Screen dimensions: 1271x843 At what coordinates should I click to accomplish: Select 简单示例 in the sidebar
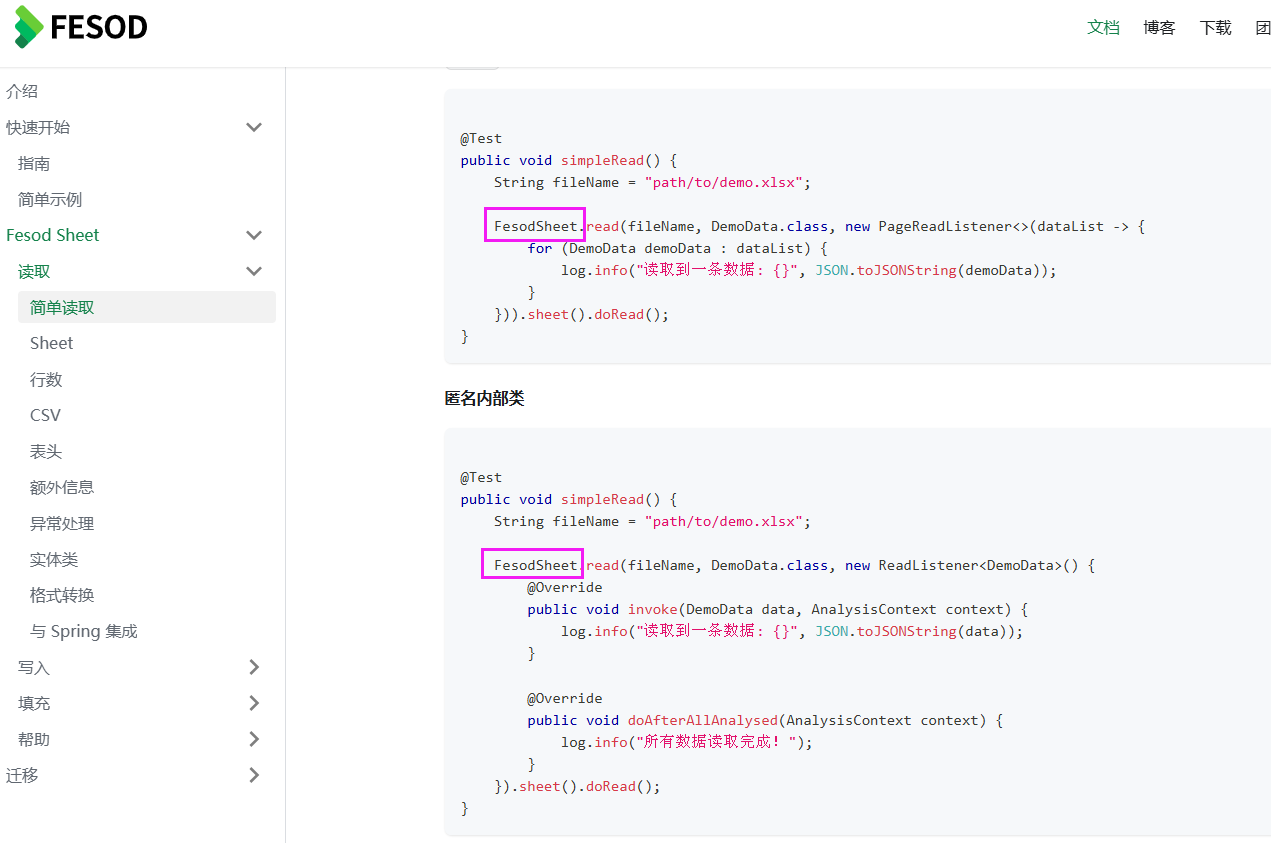point(50,199)
